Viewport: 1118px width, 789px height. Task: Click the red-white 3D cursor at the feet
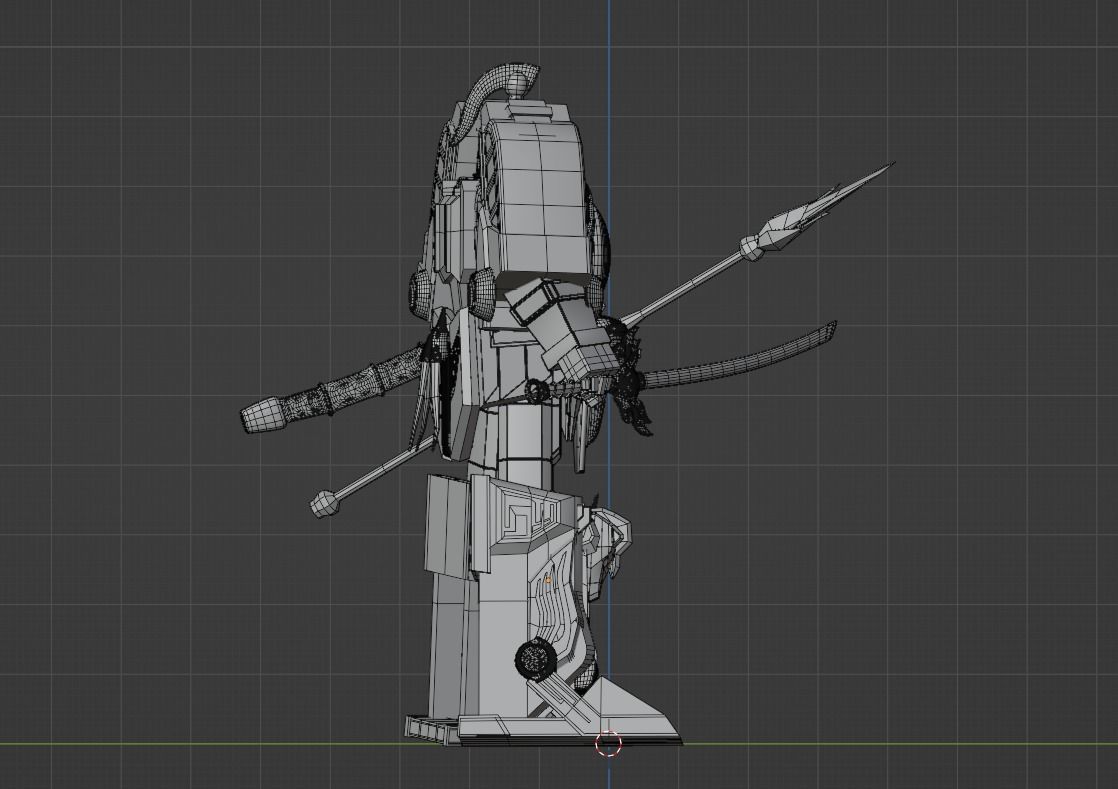tap(609, 743)
